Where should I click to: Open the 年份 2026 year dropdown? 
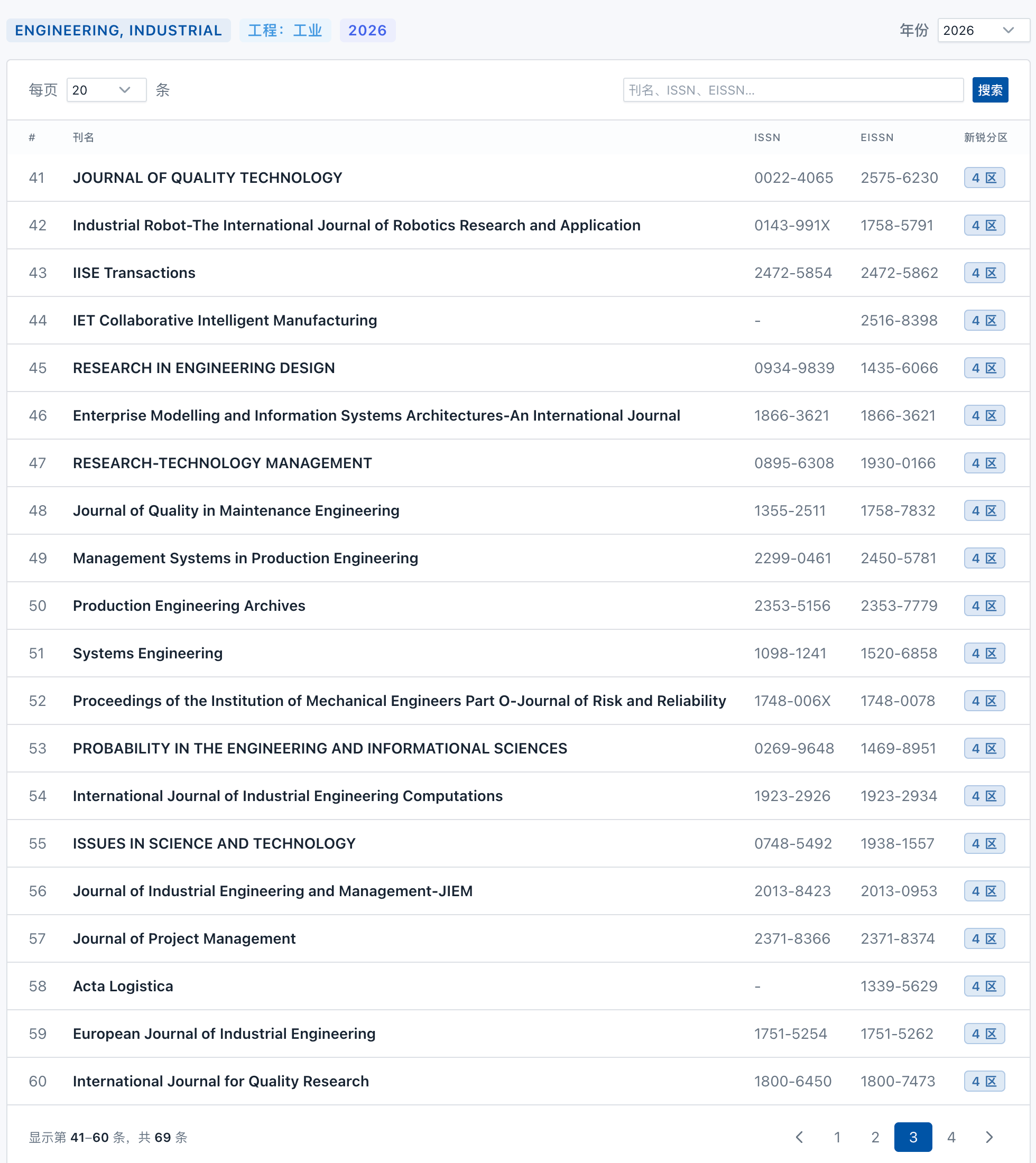(983, 30)
